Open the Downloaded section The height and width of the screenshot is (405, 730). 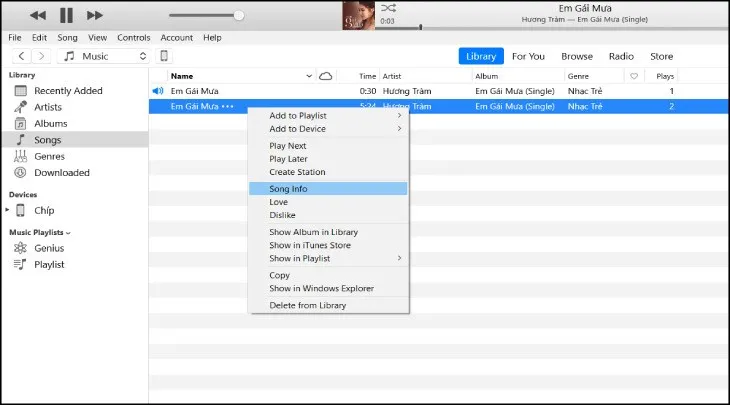[x=61, y=172]
